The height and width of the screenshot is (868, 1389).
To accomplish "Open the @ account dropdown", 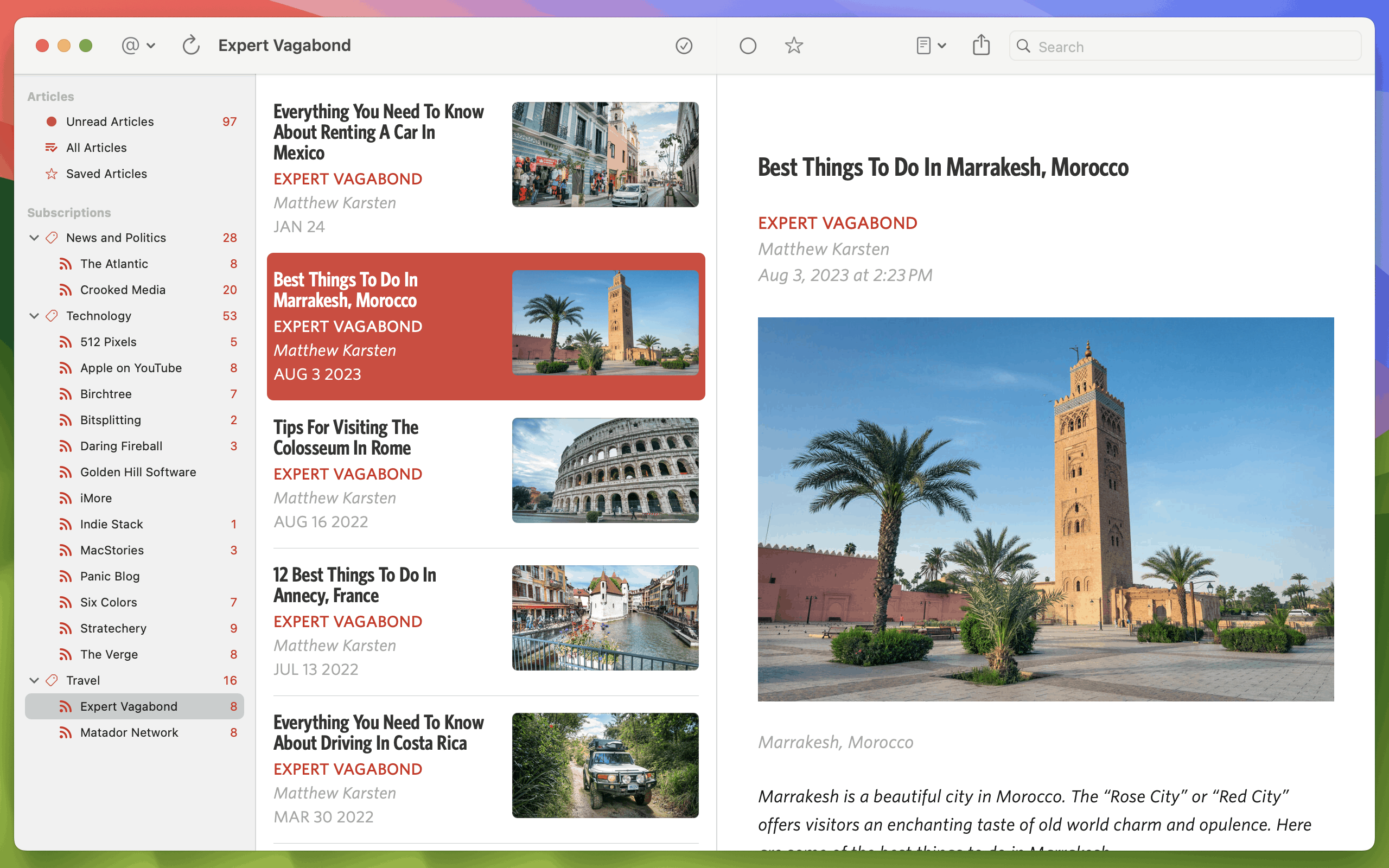I will (138, 46).
